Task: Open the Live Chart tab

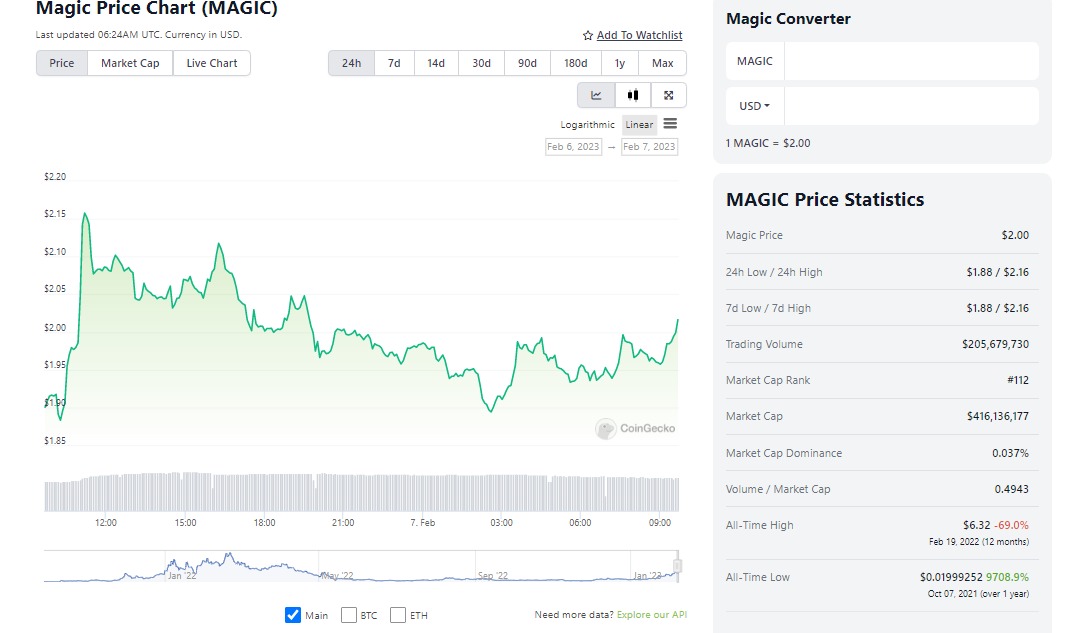Action: click(211, 63)
